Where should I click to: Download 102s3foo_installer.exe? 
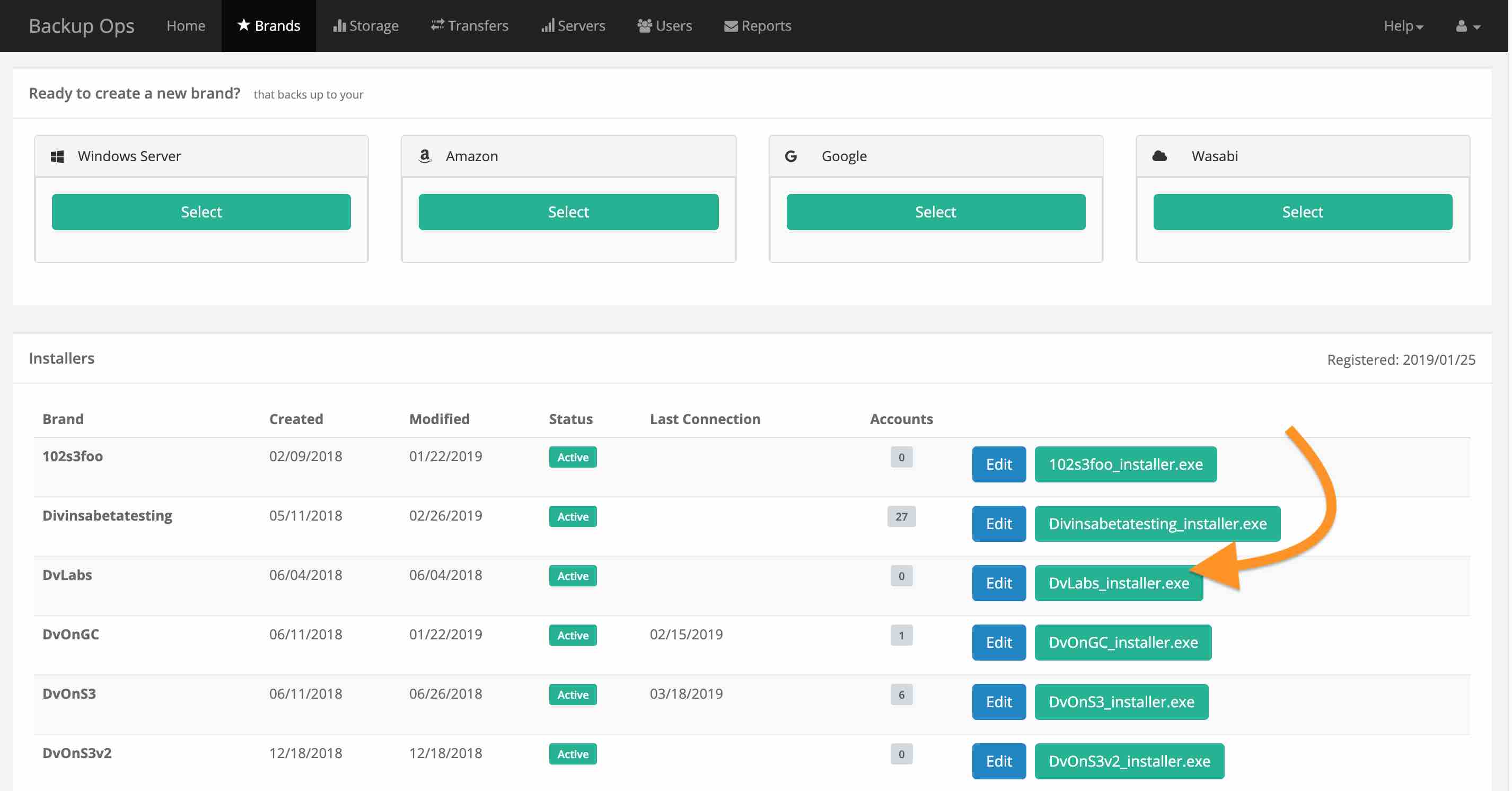coord(1125,464)
